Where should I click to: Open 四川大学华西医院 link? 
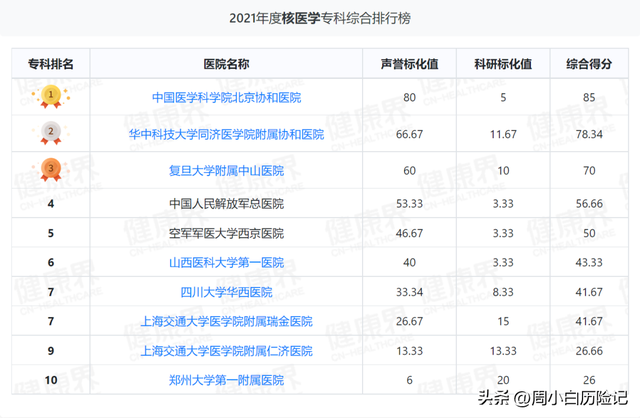coord(227,292)
